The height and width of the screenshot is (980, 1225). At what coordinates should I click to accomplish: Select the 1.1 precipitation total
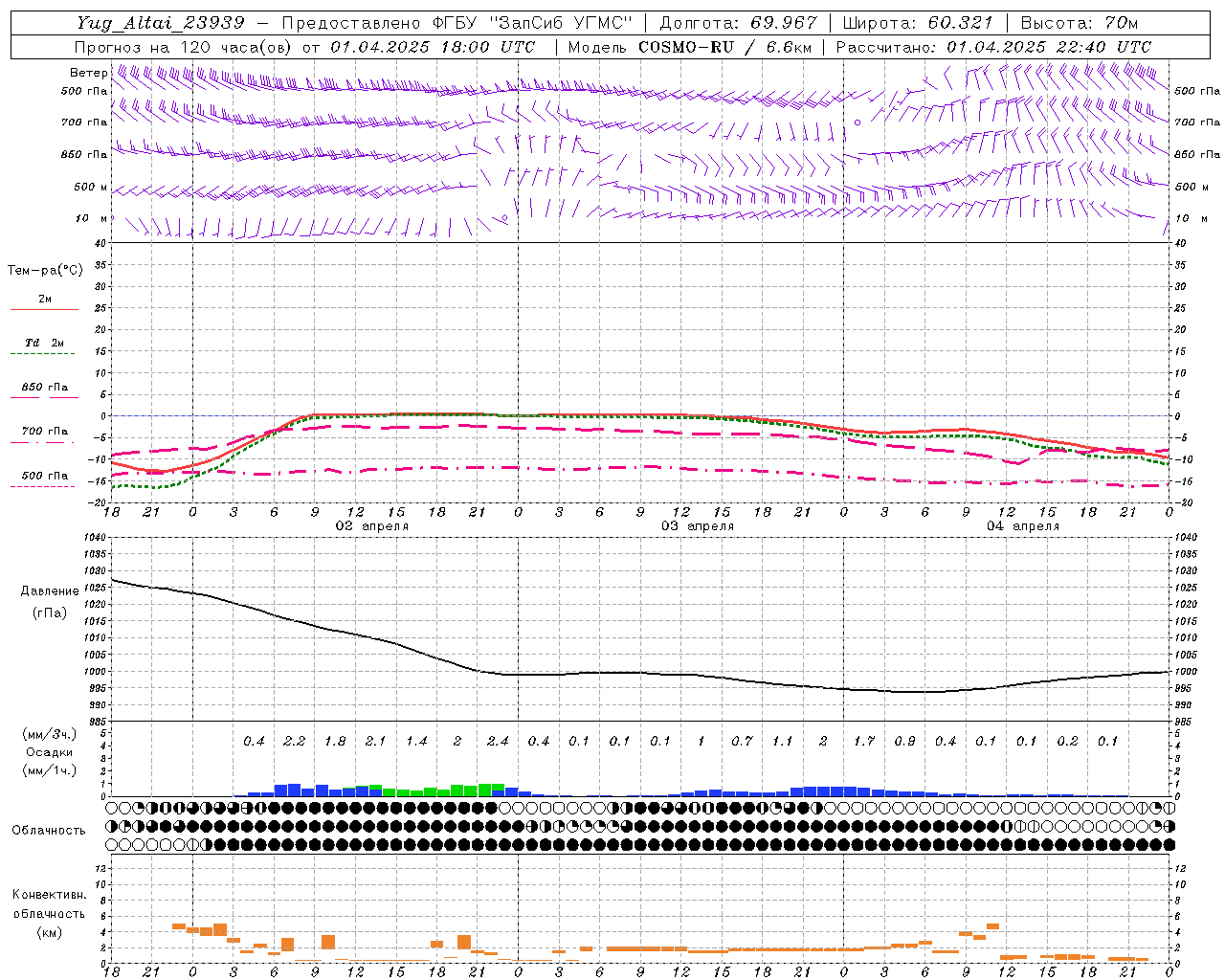click(783, 741)
